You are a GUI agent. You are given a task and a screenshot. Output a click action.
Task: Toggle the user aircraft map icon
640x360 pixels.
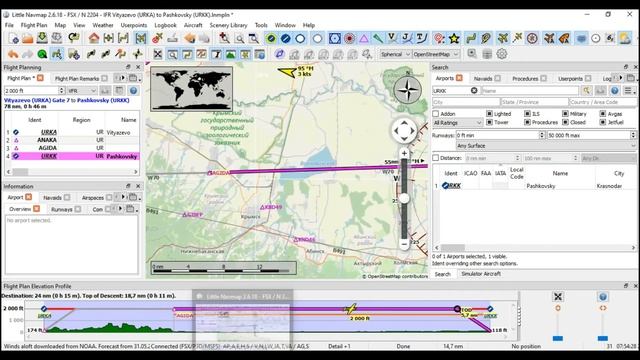pyautogui.click(x=502, y=38)
